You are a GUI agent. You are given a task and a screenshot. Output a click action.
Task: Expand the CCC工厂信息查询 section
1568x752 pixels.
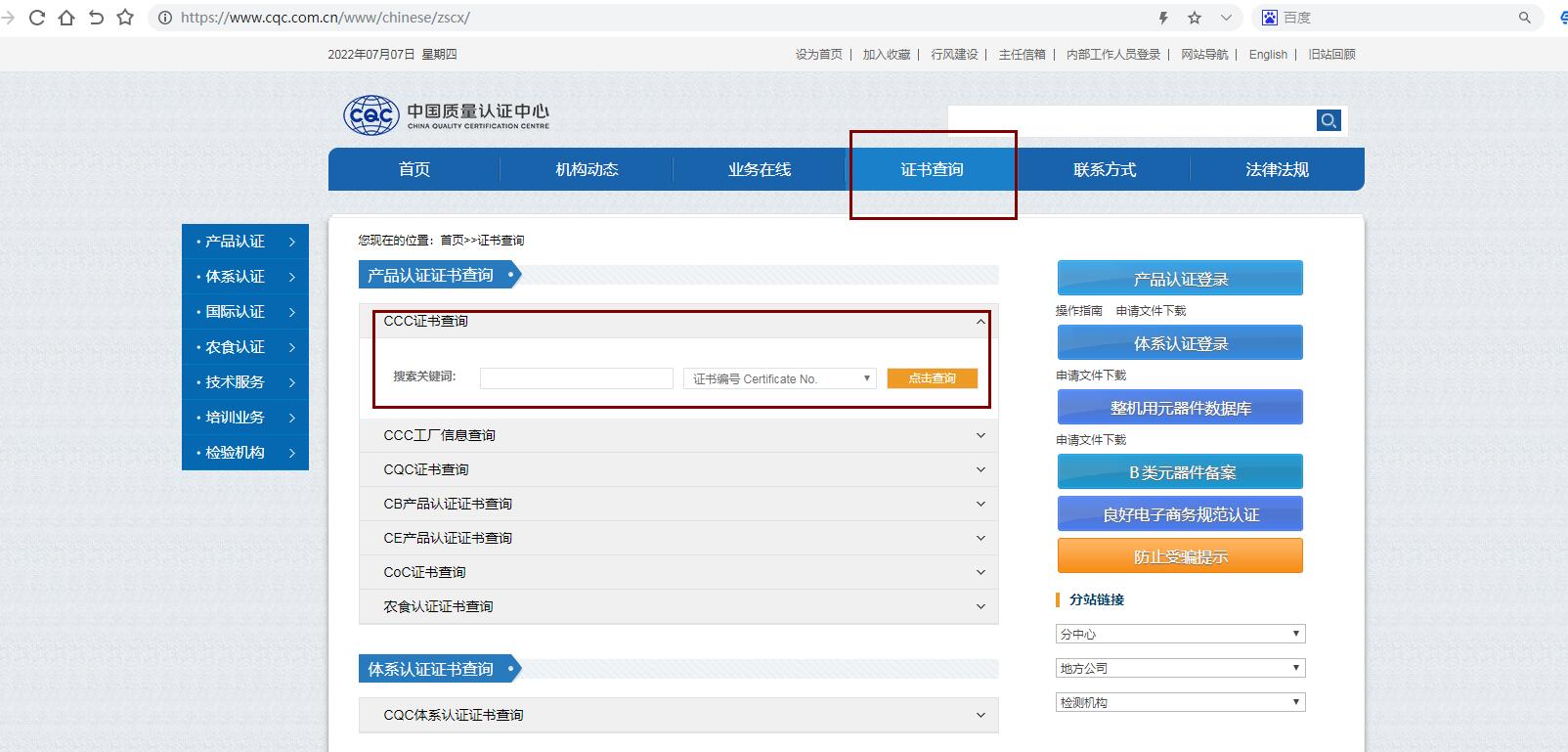tap(980, 435)
